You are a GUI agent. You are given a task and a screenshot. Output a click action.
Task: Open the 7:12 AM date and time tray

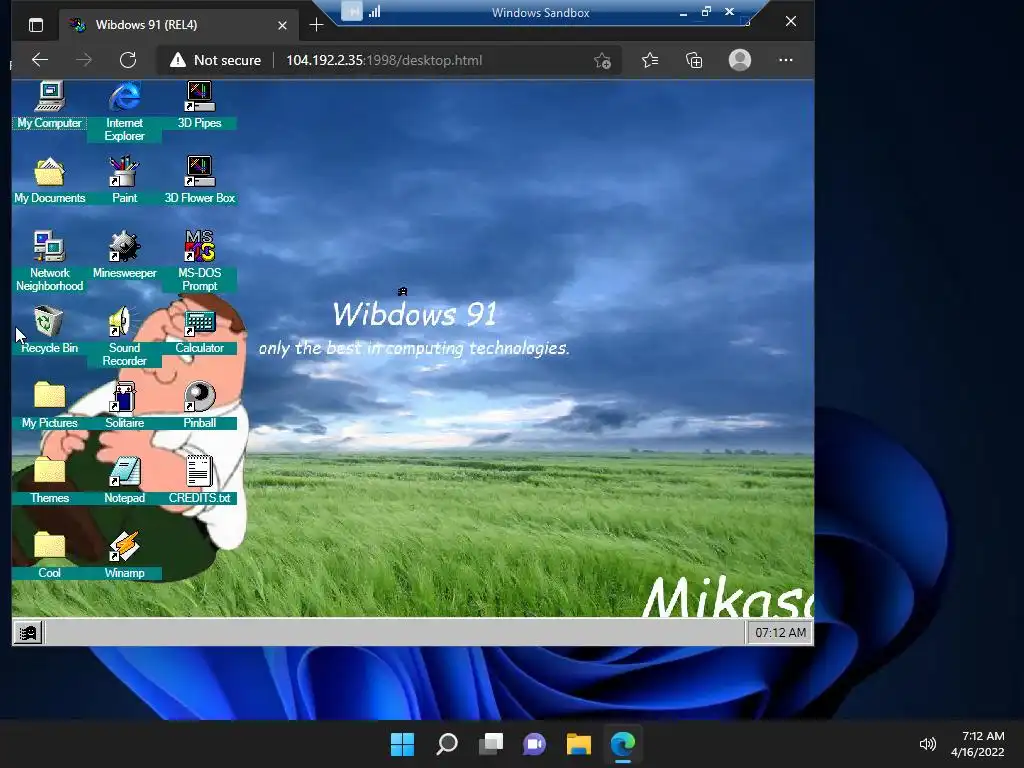pyautogui.click(x=978, y=744)
